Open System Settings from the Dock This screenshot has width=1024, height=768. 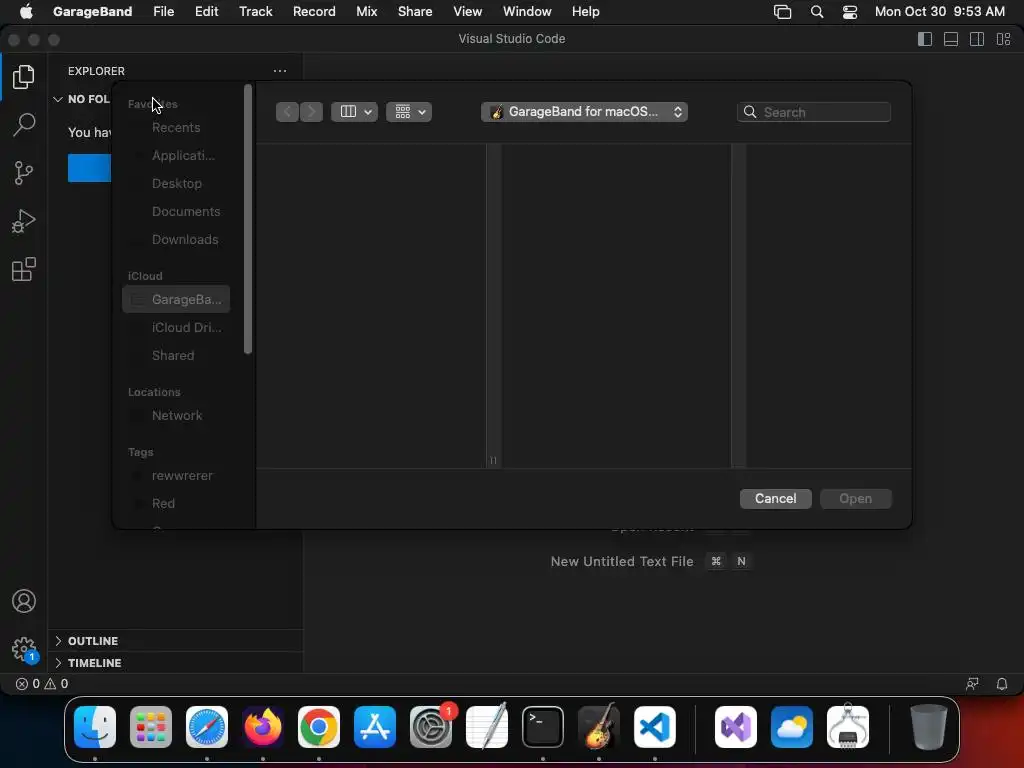[431, 727]
